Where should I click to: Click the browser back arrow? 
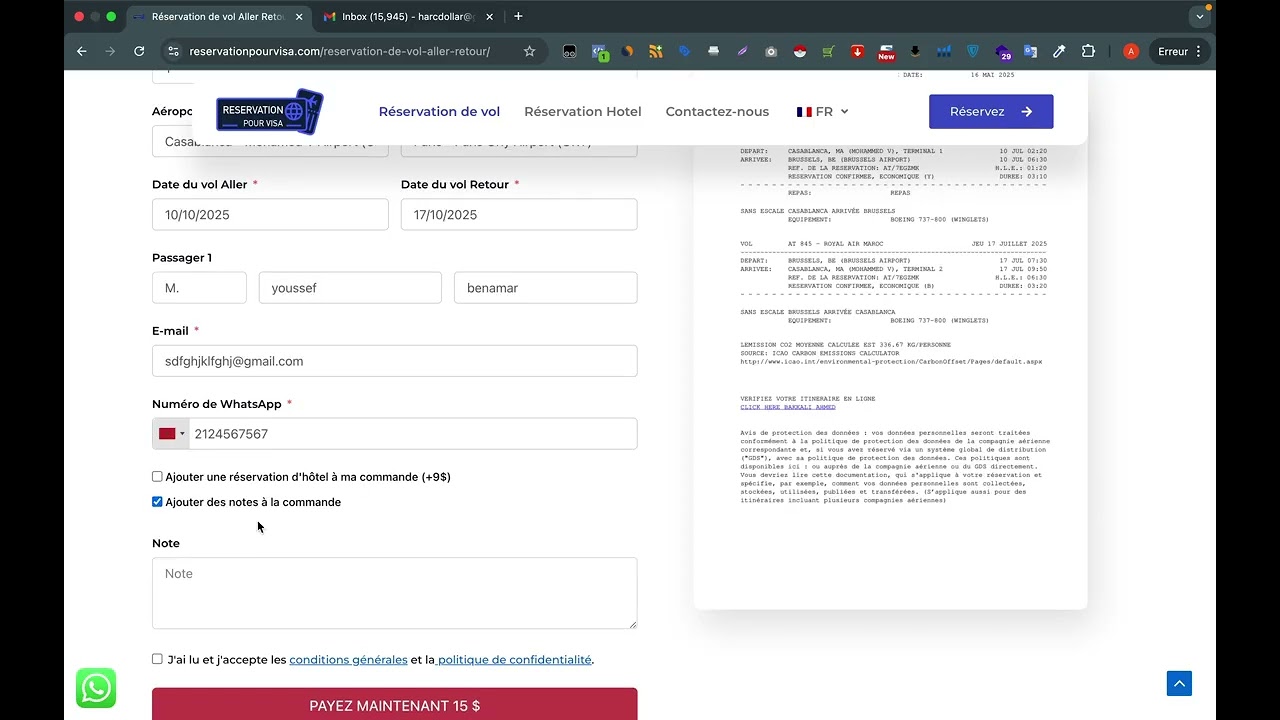(x=82, y=51)
